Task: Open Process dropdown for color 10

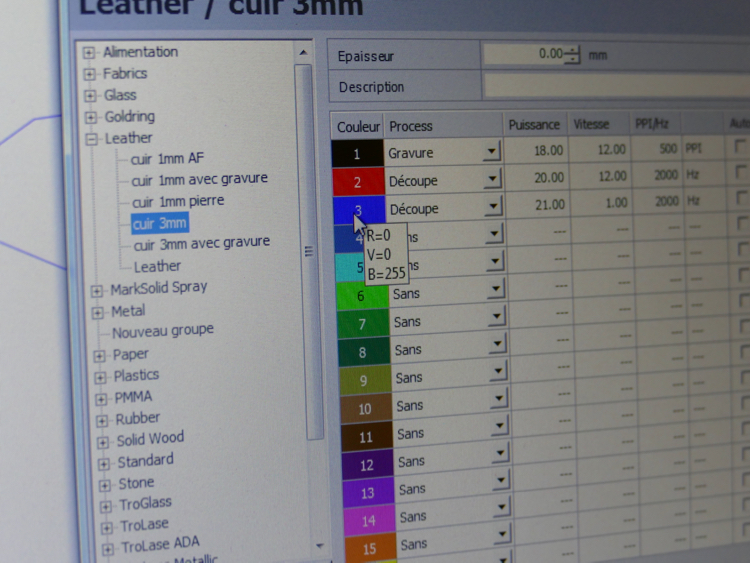Action: pos(499,398)
